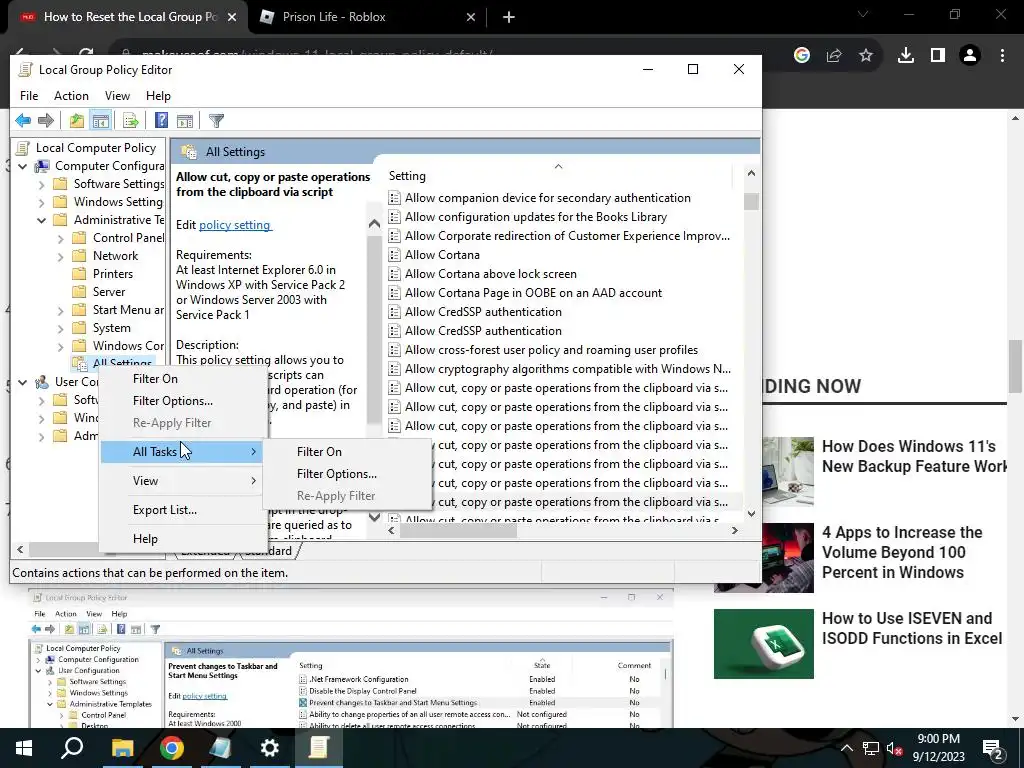This screenshot has height=768, width=1024.
Task: Click the Back arrow in Group Policy toolbar
Action: click(24, 120)
